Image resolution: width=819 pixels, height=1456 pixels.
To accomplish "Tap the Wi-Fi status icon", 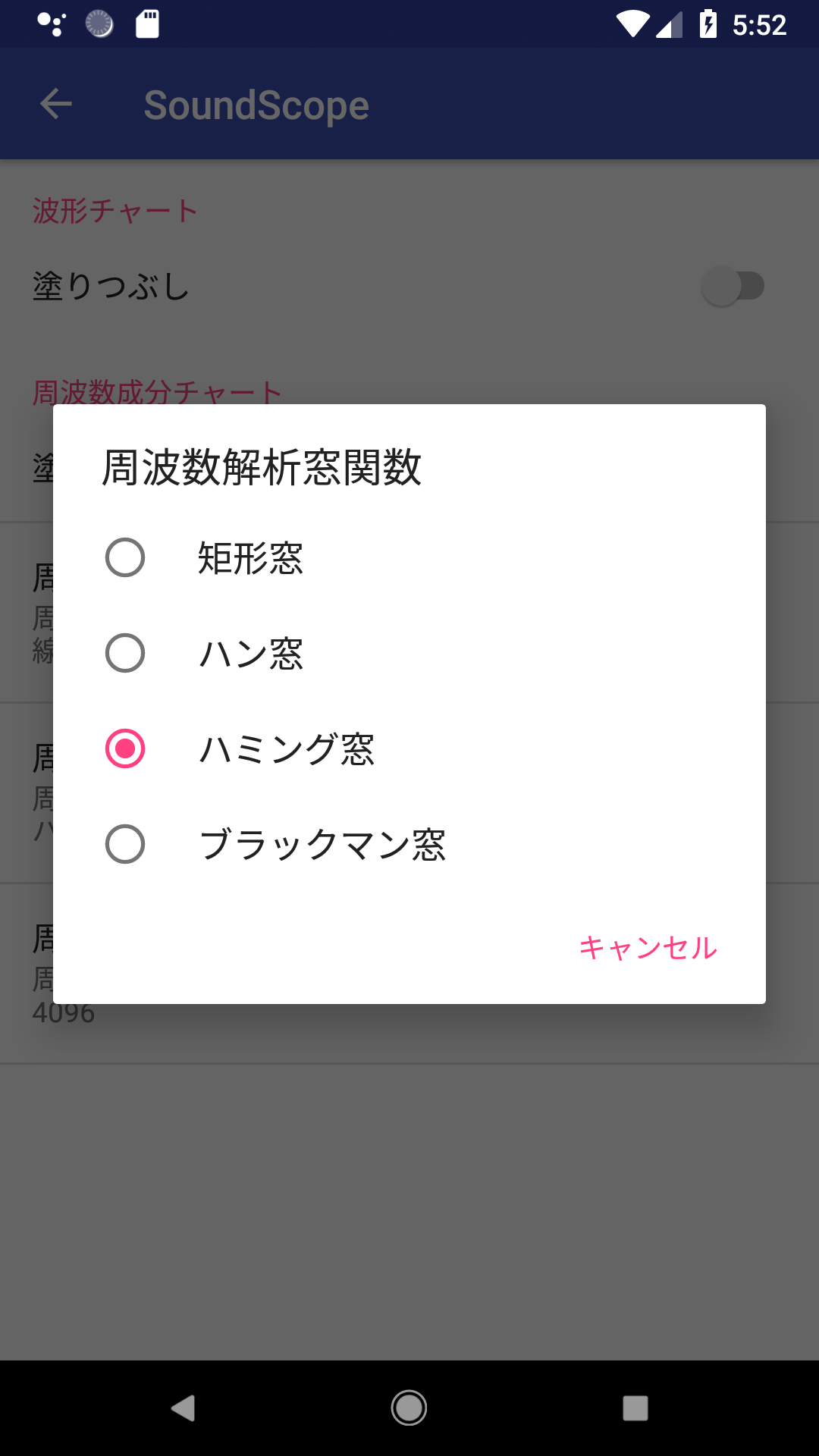I will [632, 24].
